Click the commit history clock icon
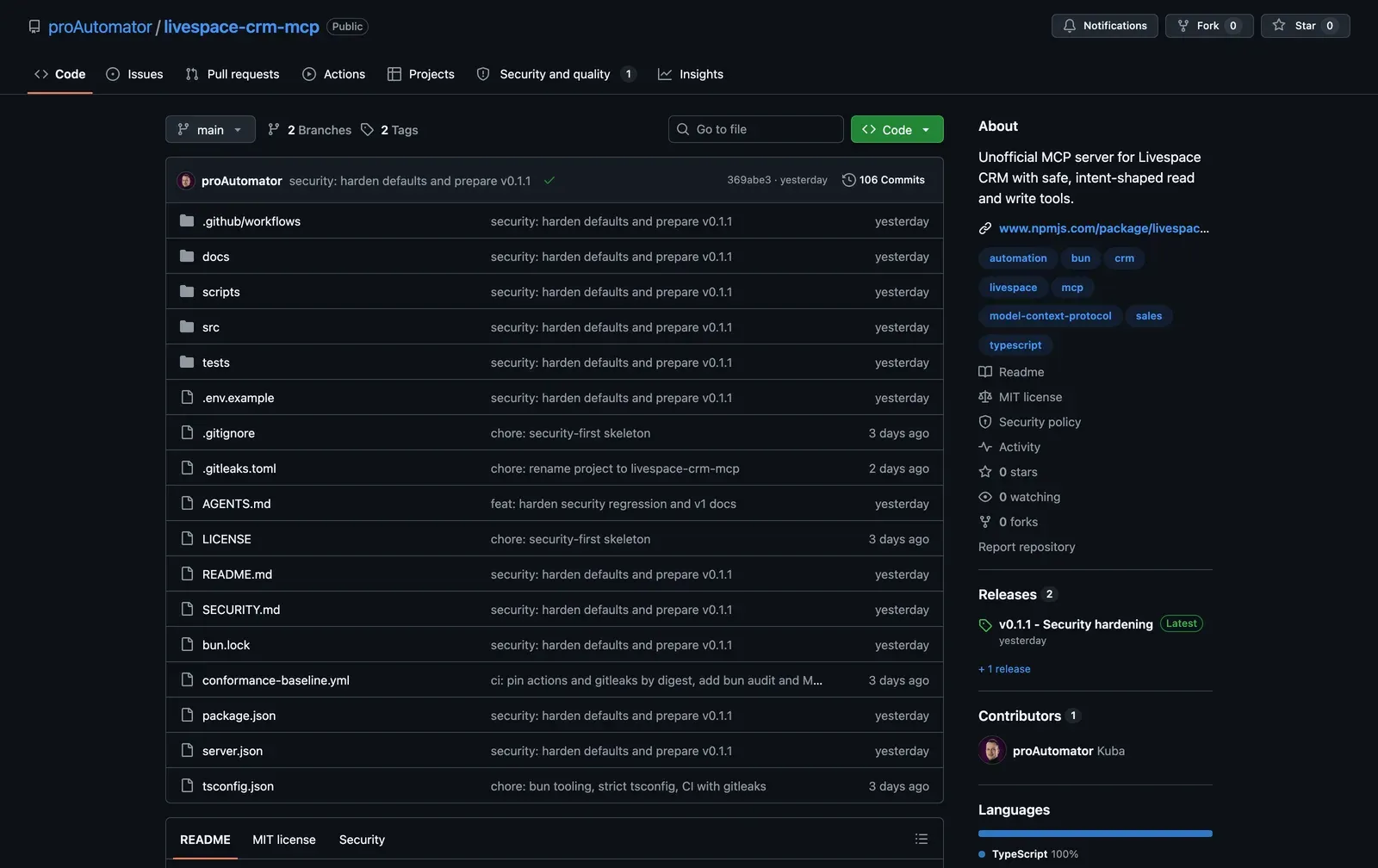 [x=848, y=180]
